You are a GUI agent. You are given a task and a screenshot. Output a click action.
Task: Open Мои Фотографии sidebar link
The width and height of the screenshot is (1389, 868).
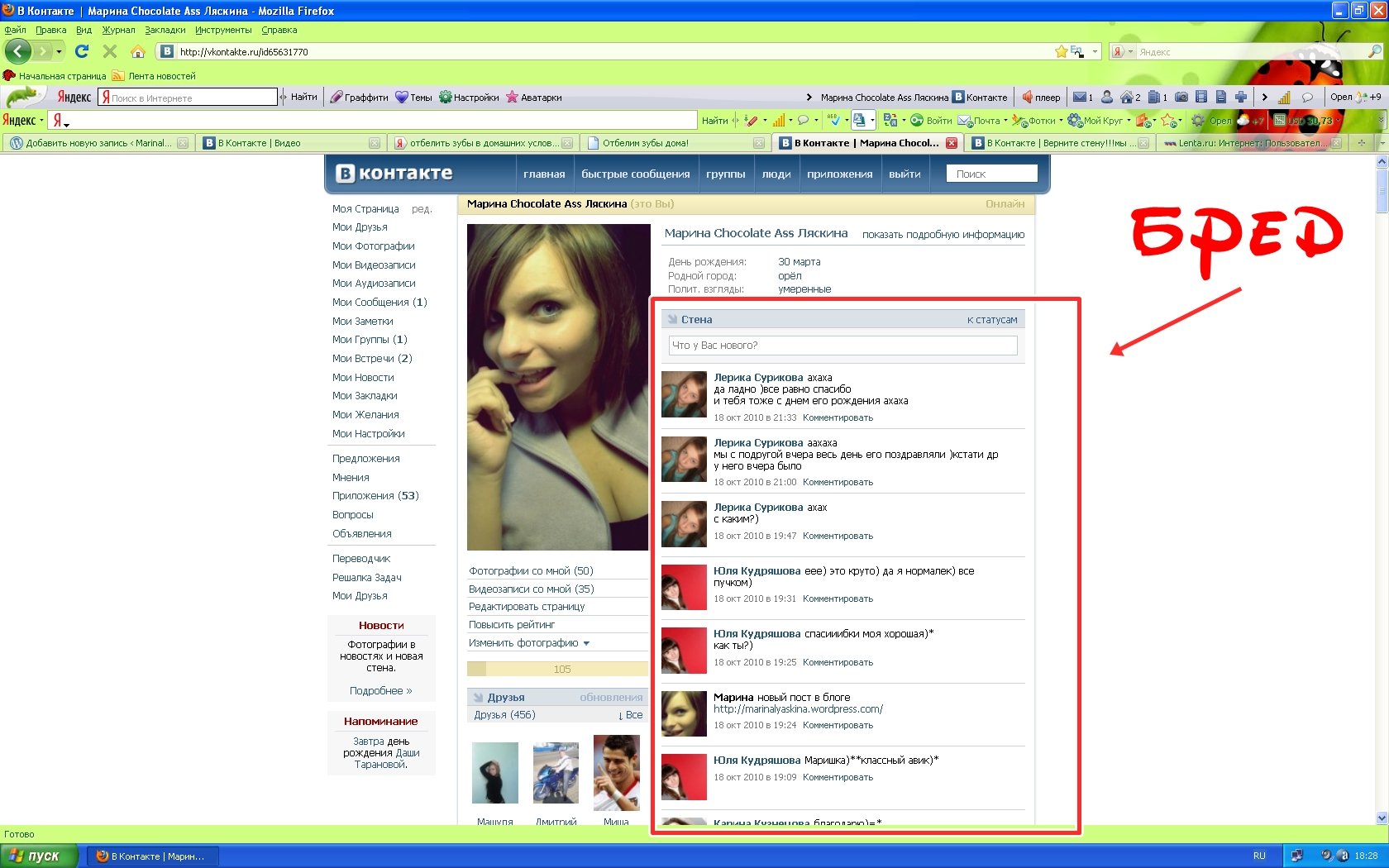[374, 246]
